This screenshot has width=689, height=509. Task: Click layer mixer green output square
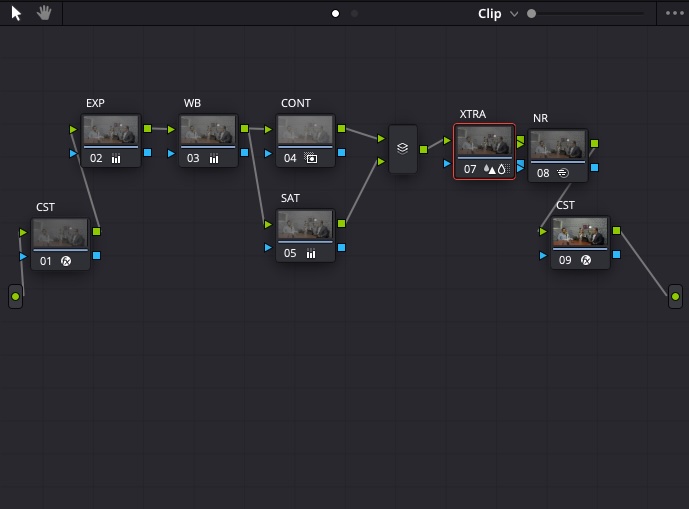[x=424, y=149]
